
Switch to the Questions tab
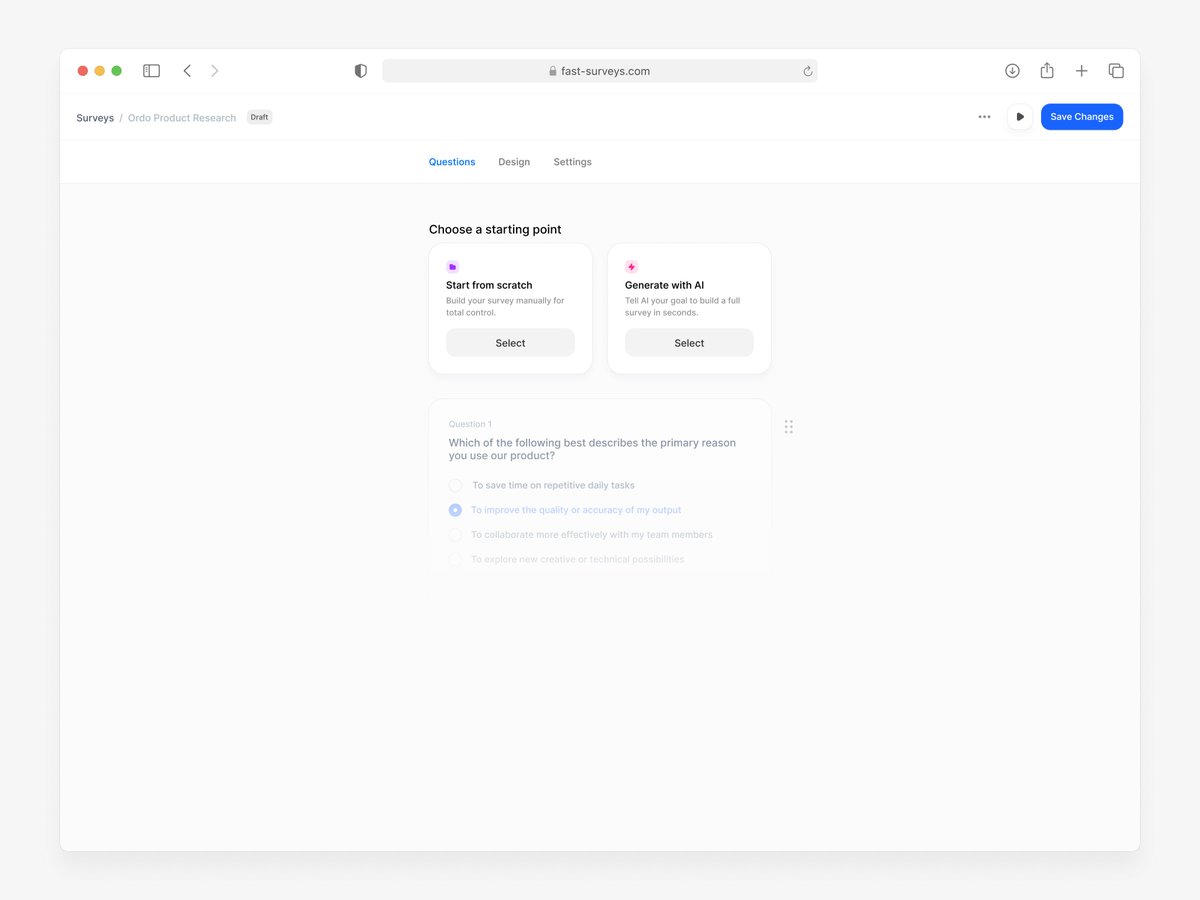[452, 162]
